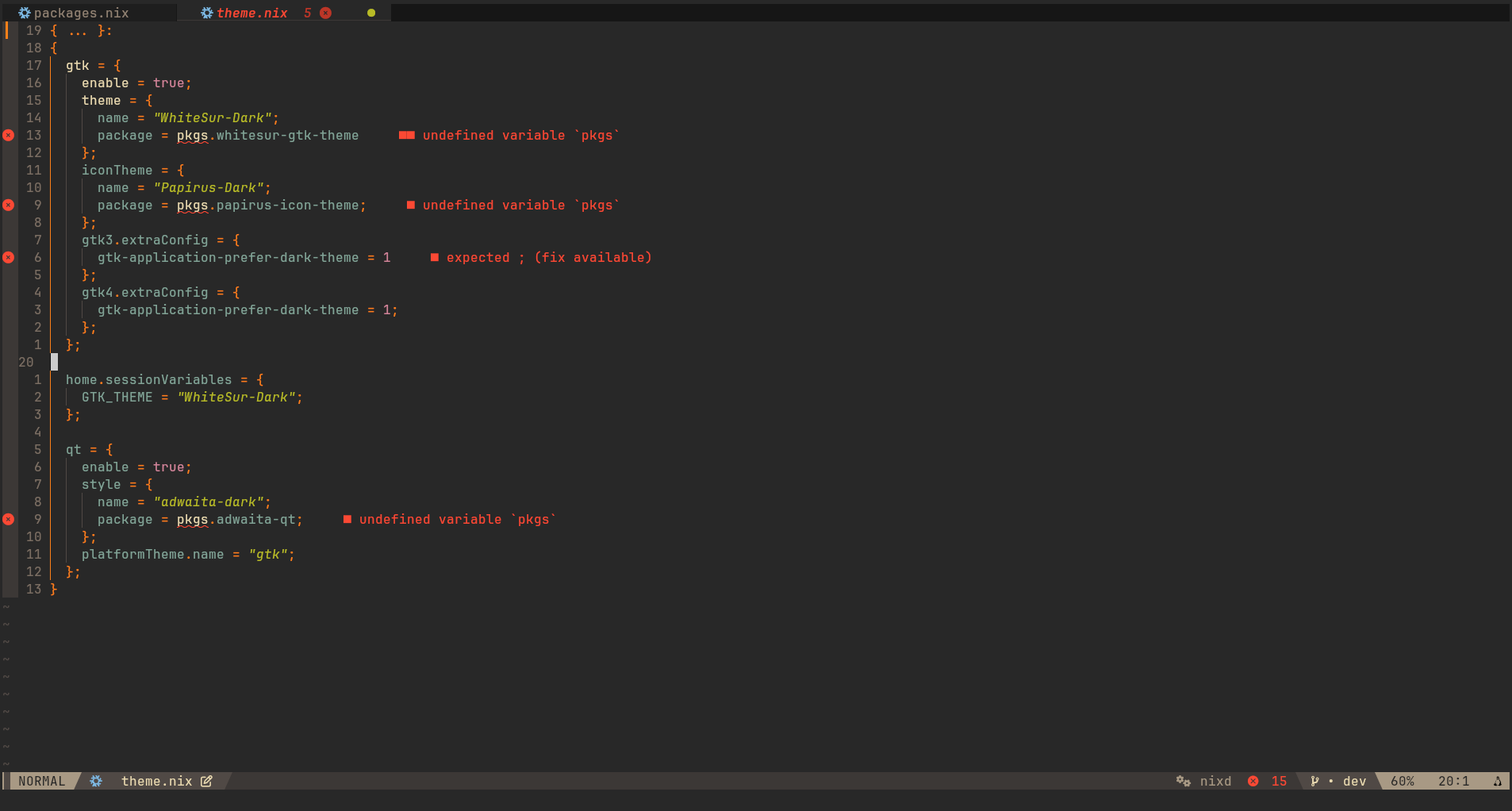Click the red error icon on theme.nix tab
Image resolution: width=1512 pixels, height=811 pixels.
click(325, 13)
